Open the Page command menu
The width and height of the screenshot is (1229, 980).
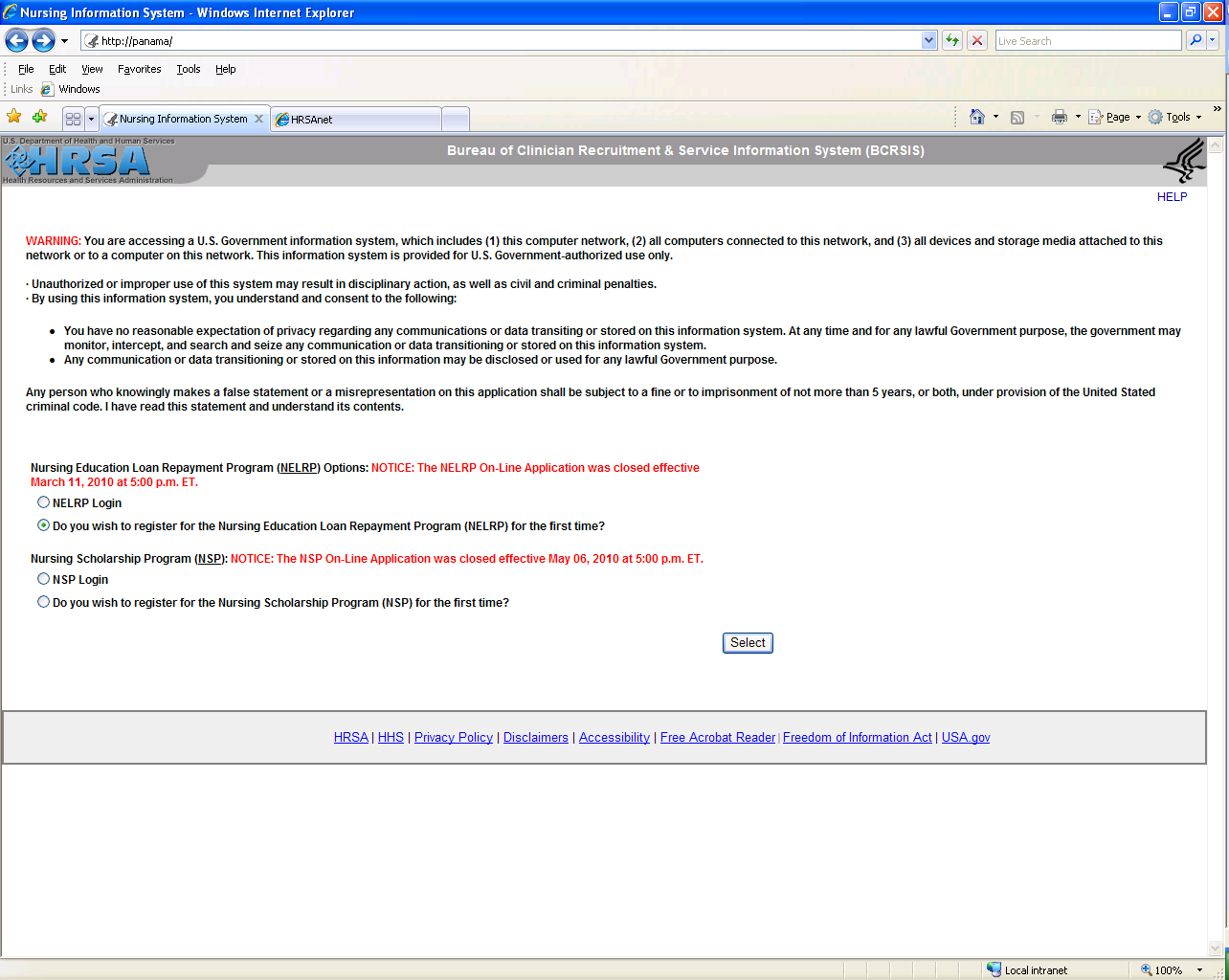1114,117
